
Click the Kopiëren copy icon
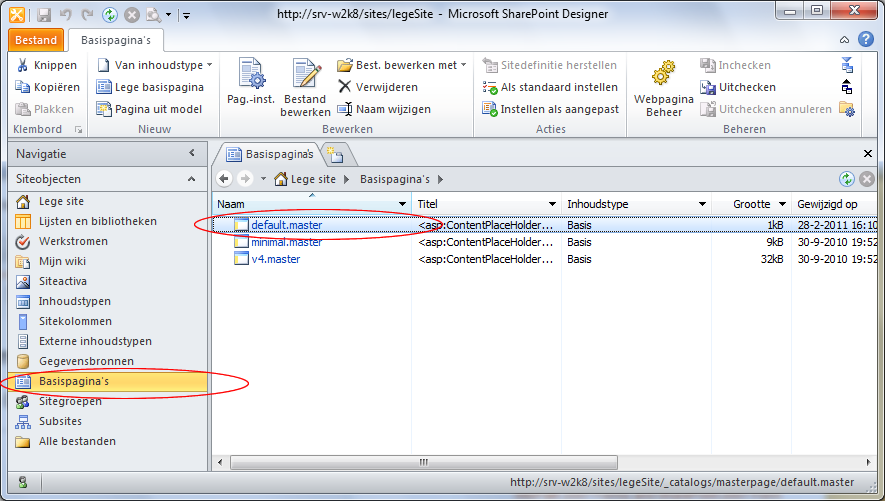coord(23,87)
